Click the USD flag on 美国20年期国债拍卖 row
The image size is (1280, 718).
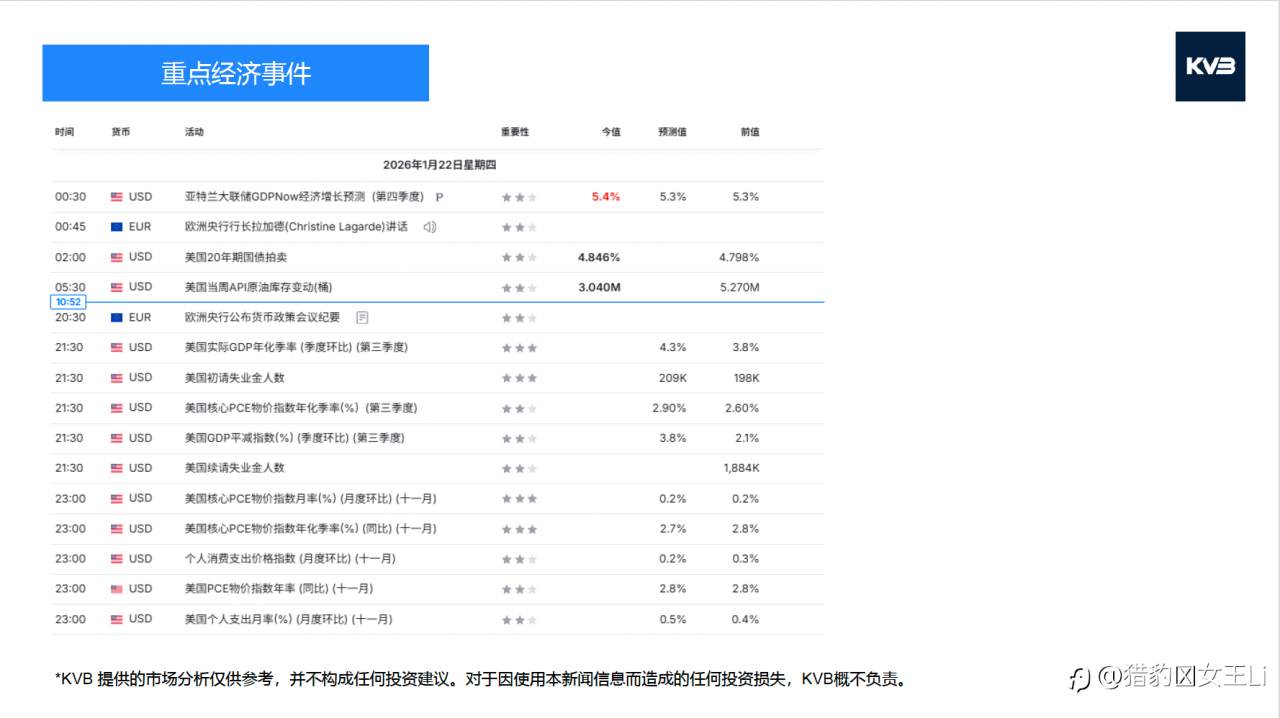116,257
